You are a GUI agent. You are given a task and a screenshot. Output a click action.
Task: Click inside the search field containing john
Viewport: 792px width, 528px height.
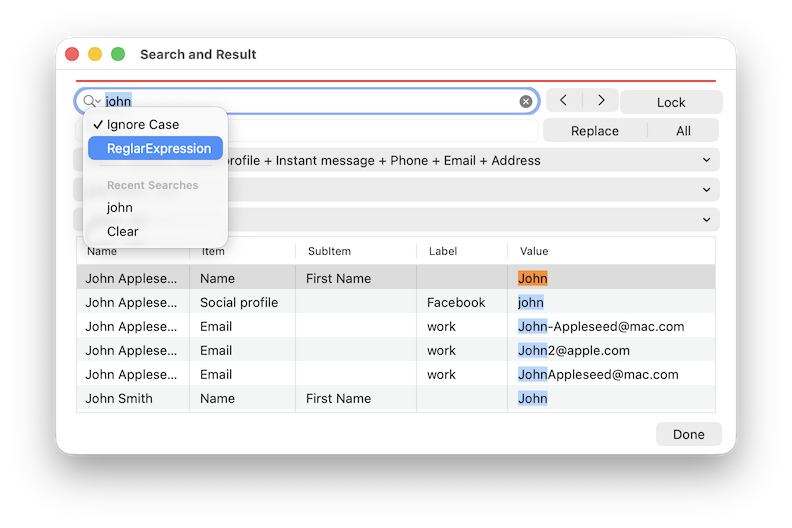click(307, 101)
